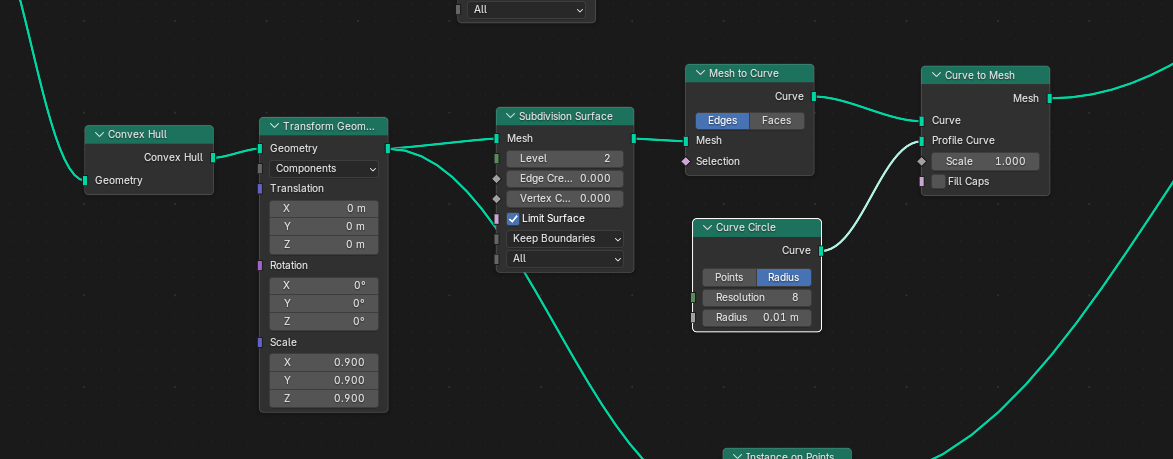
Task: Click Subdivision Surface Mesh output socket
Action: click(634, 138)
